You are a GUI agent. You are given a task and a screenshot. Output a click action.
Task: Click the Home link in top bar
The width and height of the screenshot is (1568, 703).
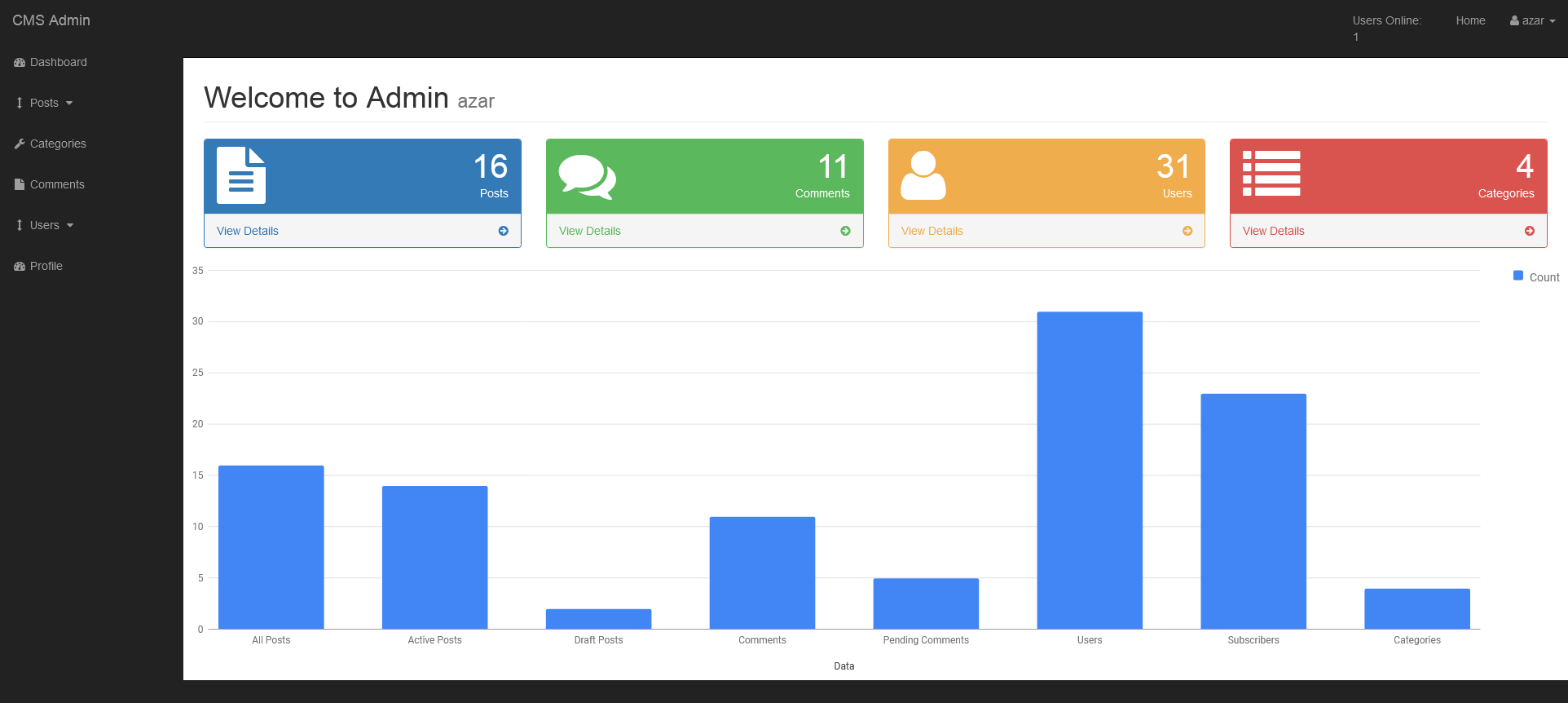pyautogui.click(x=1470, y=20)
